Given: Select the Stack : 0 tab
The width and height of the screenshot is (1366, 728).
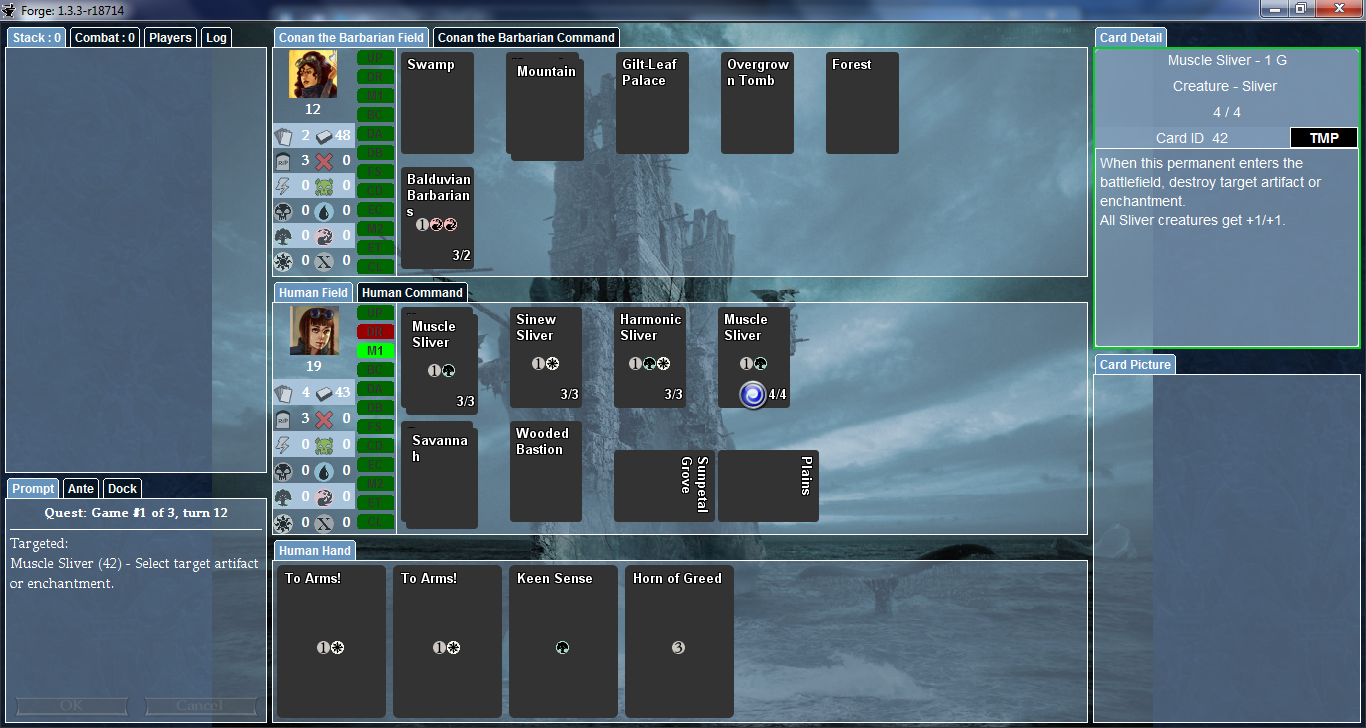Looking at the screenshot, I should point(37,37).
